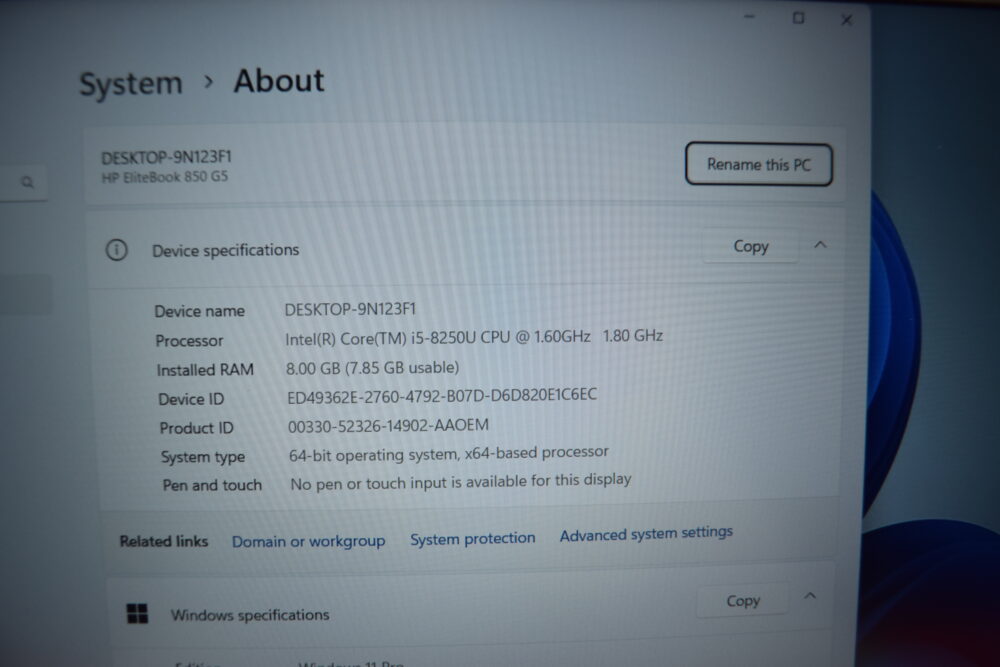
Task: Select the Product ID value 00330-52326-14902-AAOEM
Action: tap(388, 425)
